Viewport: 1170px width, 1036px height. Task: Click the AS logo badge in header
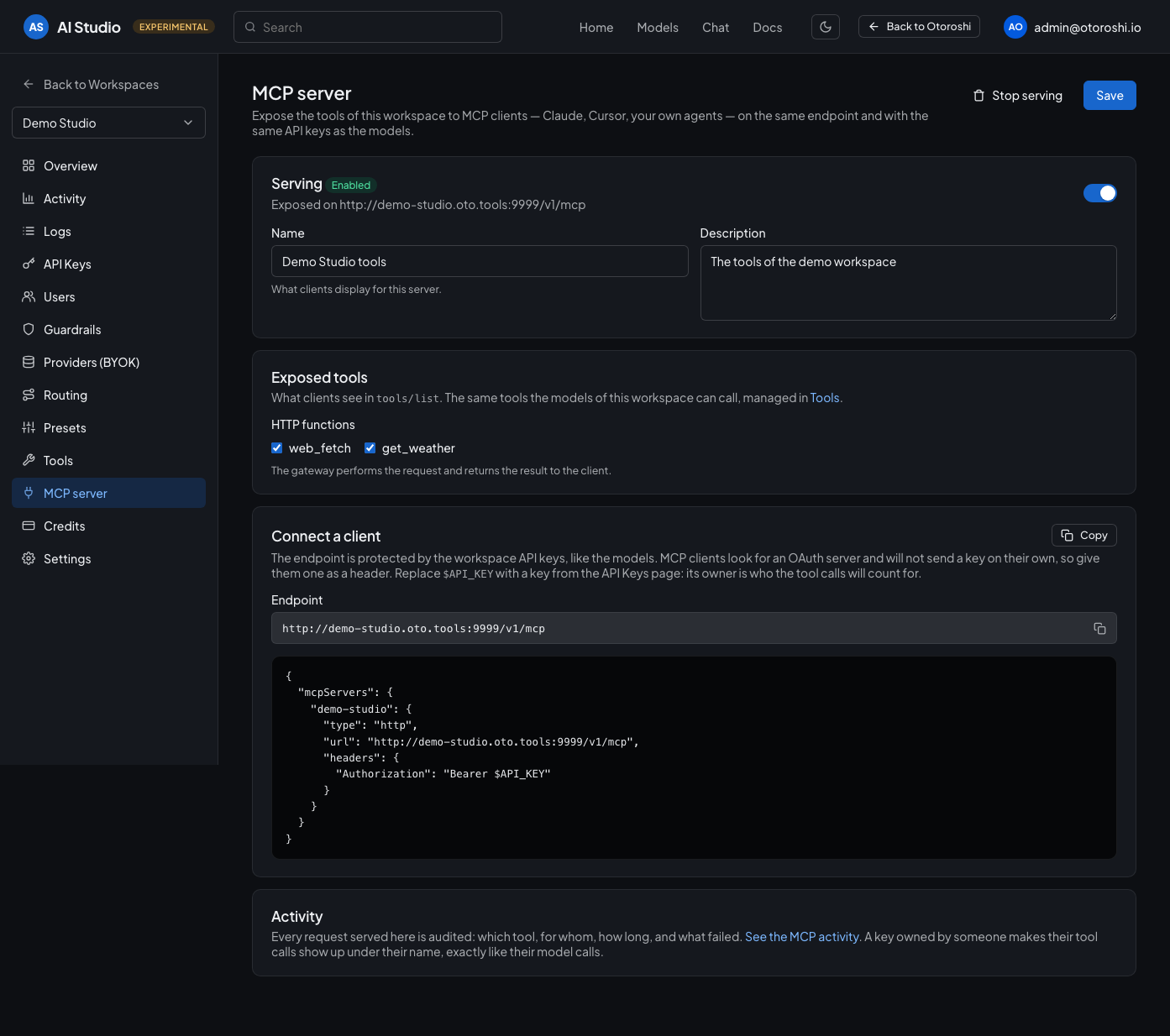[36, 27]
